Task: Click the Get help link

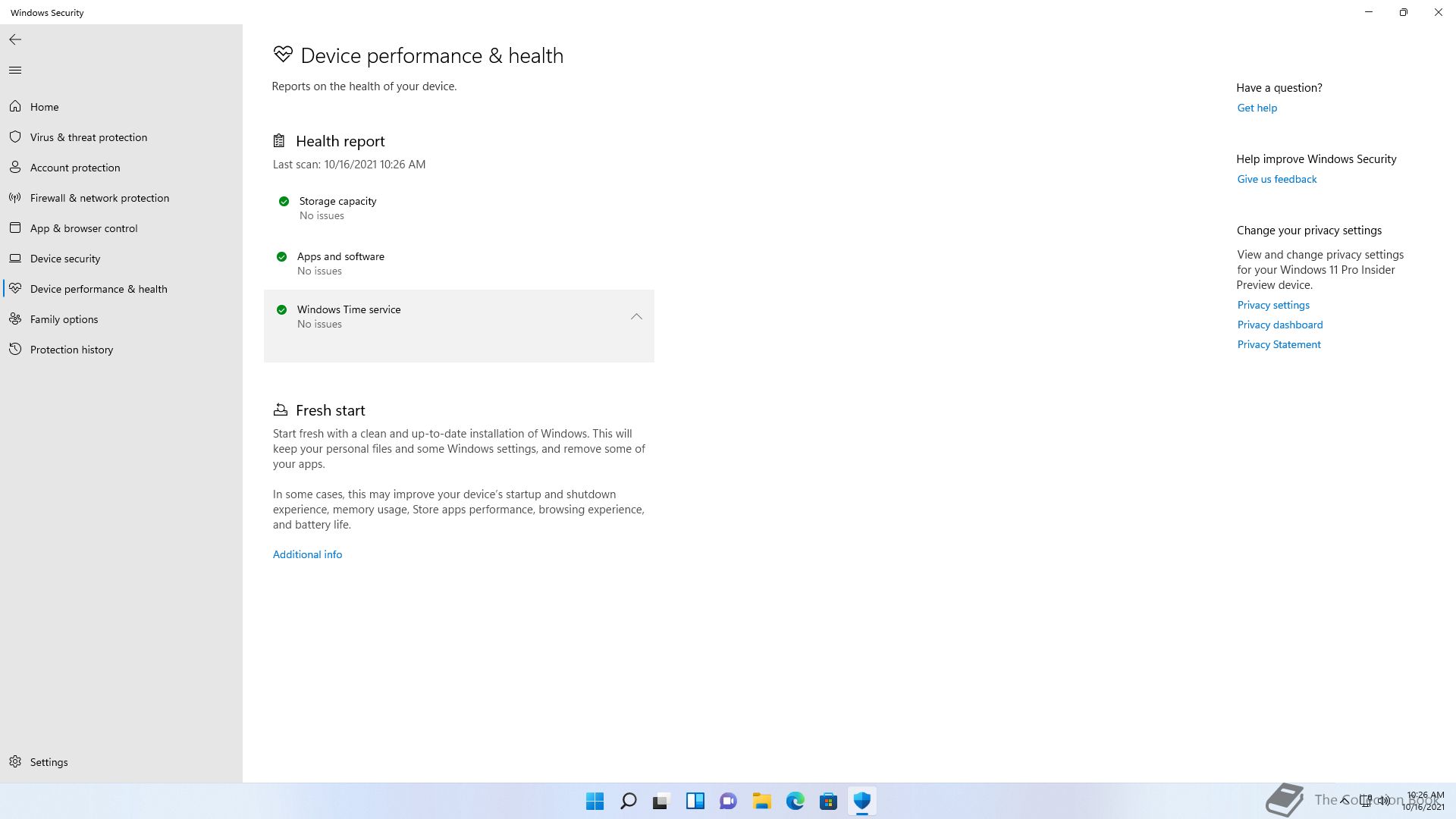Action: (x=1257, y=108)
